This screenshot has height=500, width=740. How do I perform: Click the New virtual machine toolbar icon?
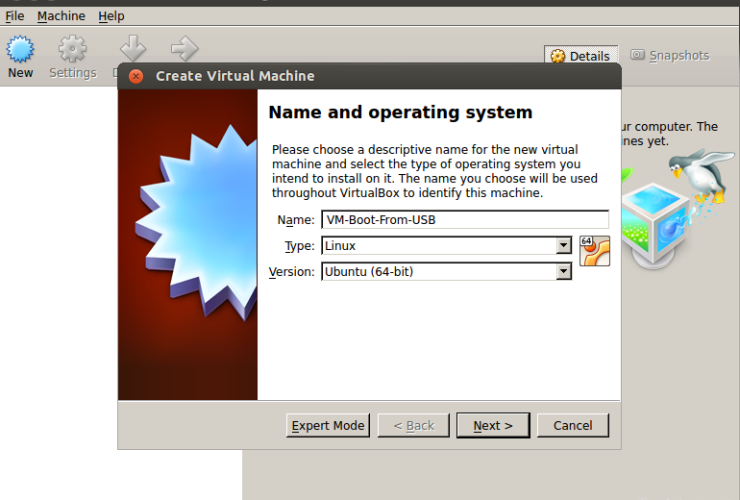click(20, 56)
